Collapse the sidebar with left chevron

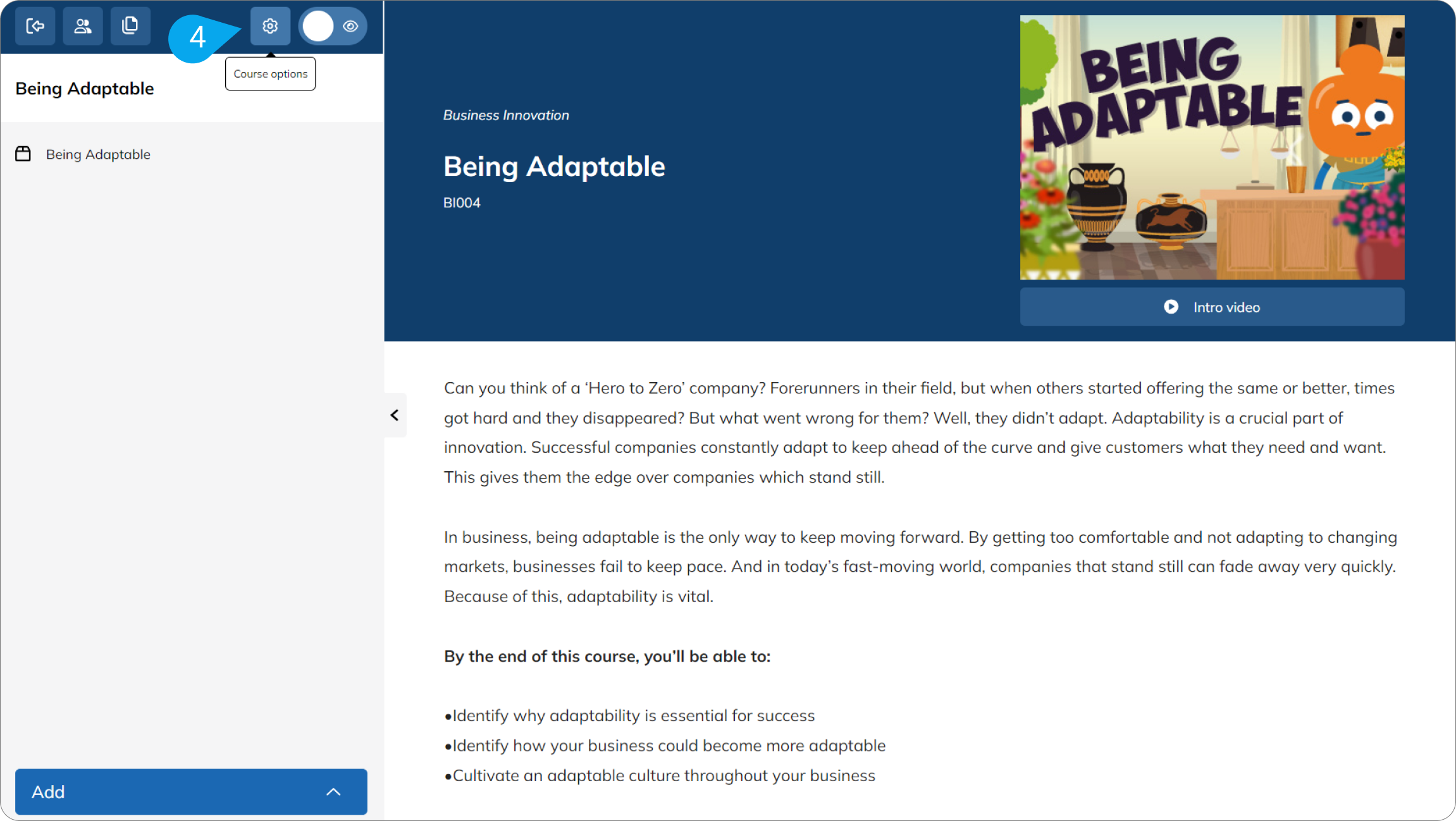click(395, 415)
